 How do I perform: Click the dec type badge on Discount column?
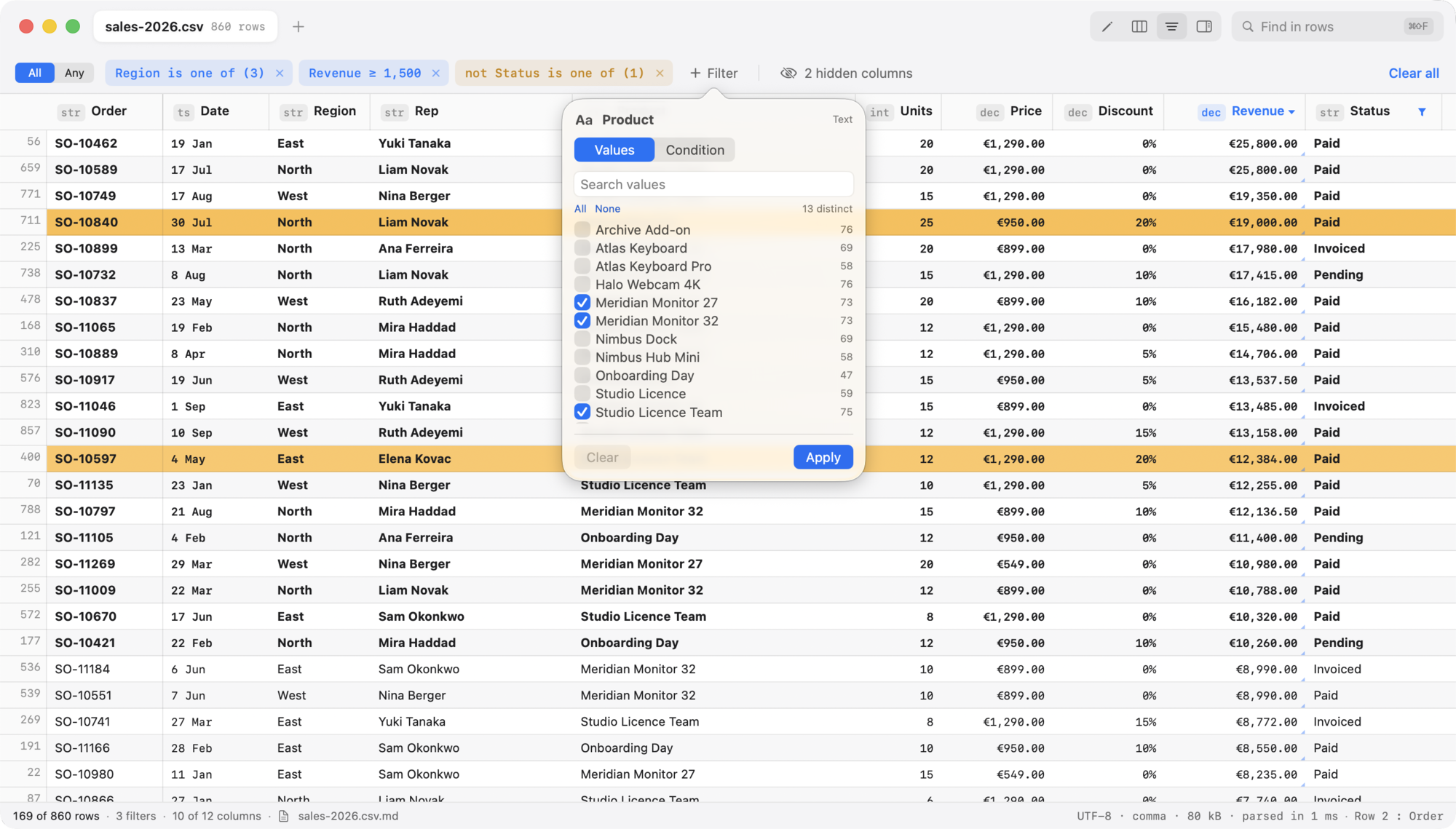click(x=1077, y=112)
